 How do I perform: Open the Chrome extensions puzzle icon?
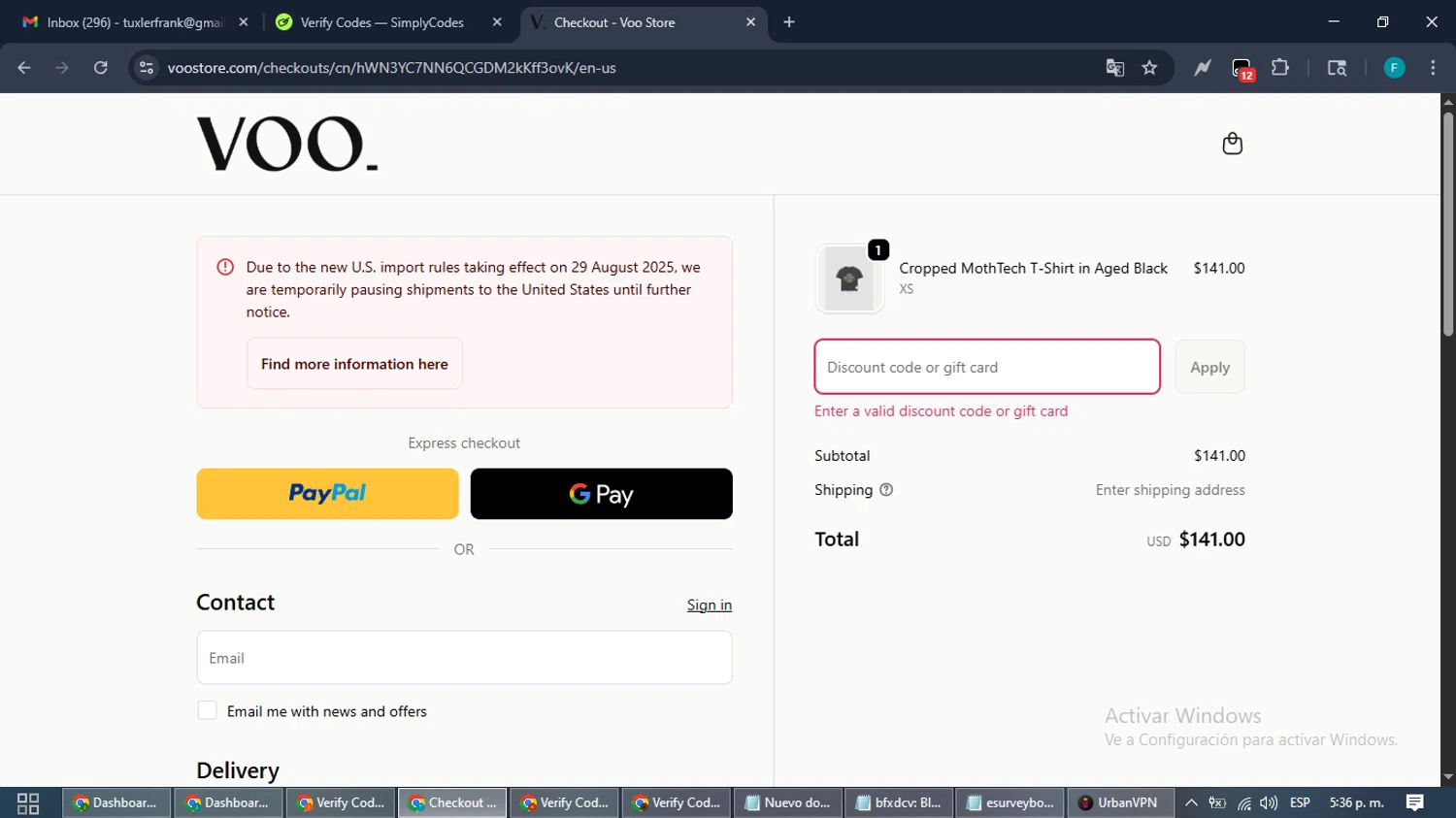point(1280,68)
